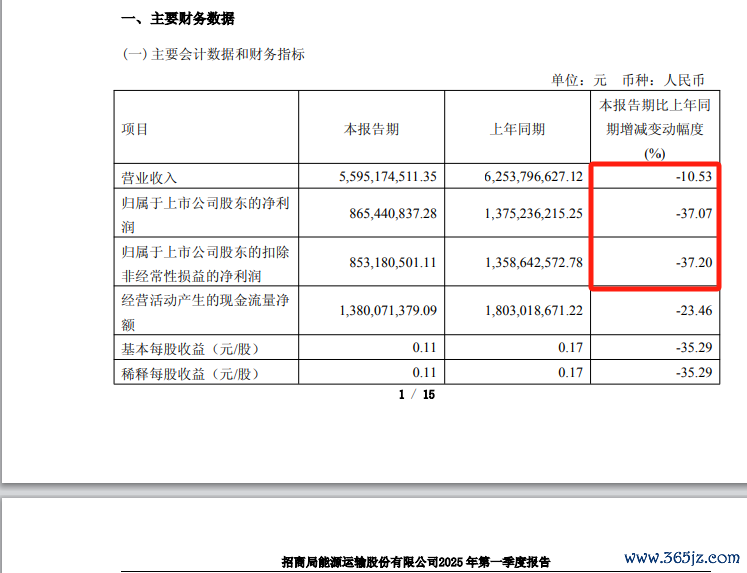Click the www.365jz.com watermark link
Screen dimensions: 747x573
682,558
